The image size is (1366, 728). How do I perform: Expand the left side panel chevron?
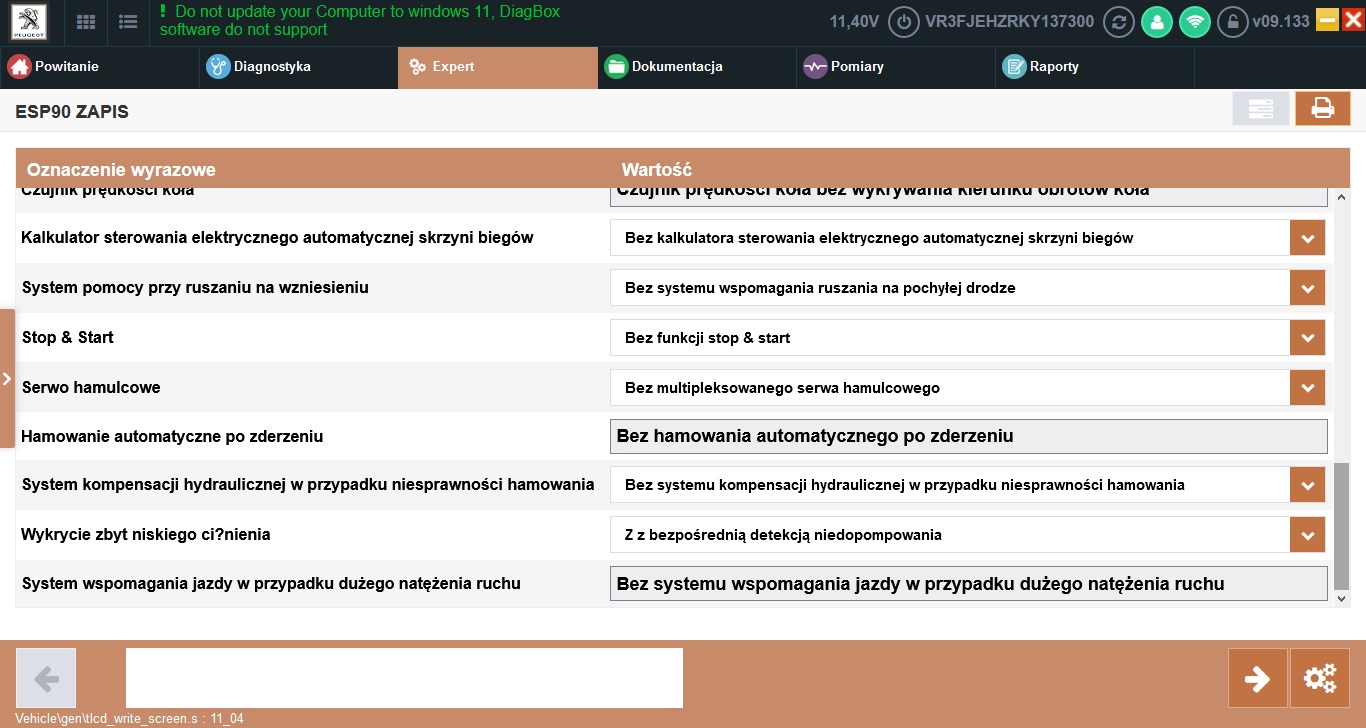[7, 379]
